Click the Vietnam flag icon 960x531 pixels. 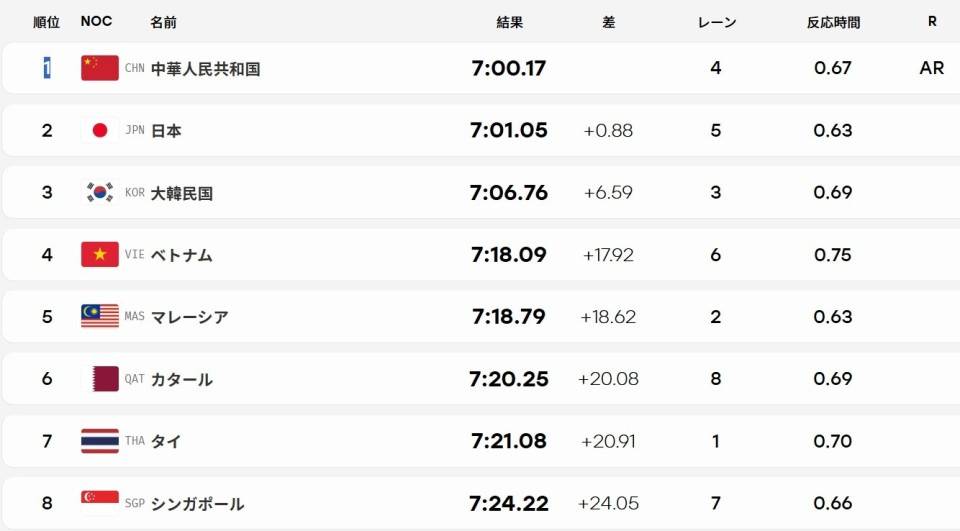pyautogui.click(x=100, y=255)
